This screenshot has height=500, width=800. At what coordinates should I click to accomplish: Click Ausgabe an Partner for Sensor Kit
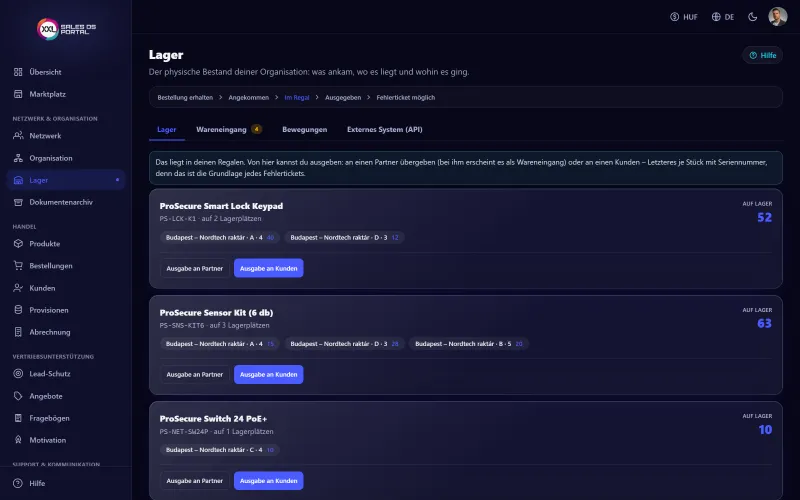coord(194,374)
